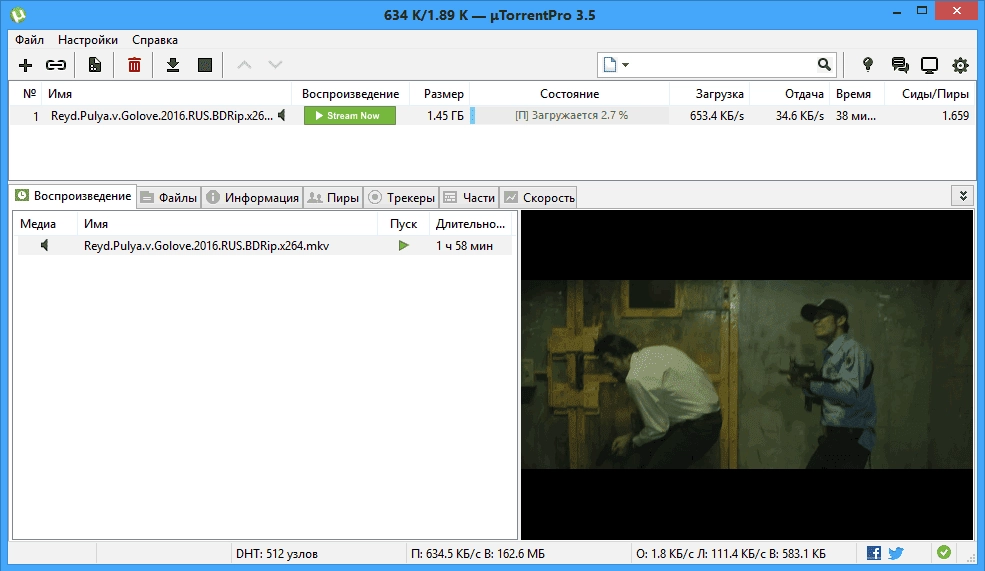Create new torrent file icon

click(x=95, y=65)
